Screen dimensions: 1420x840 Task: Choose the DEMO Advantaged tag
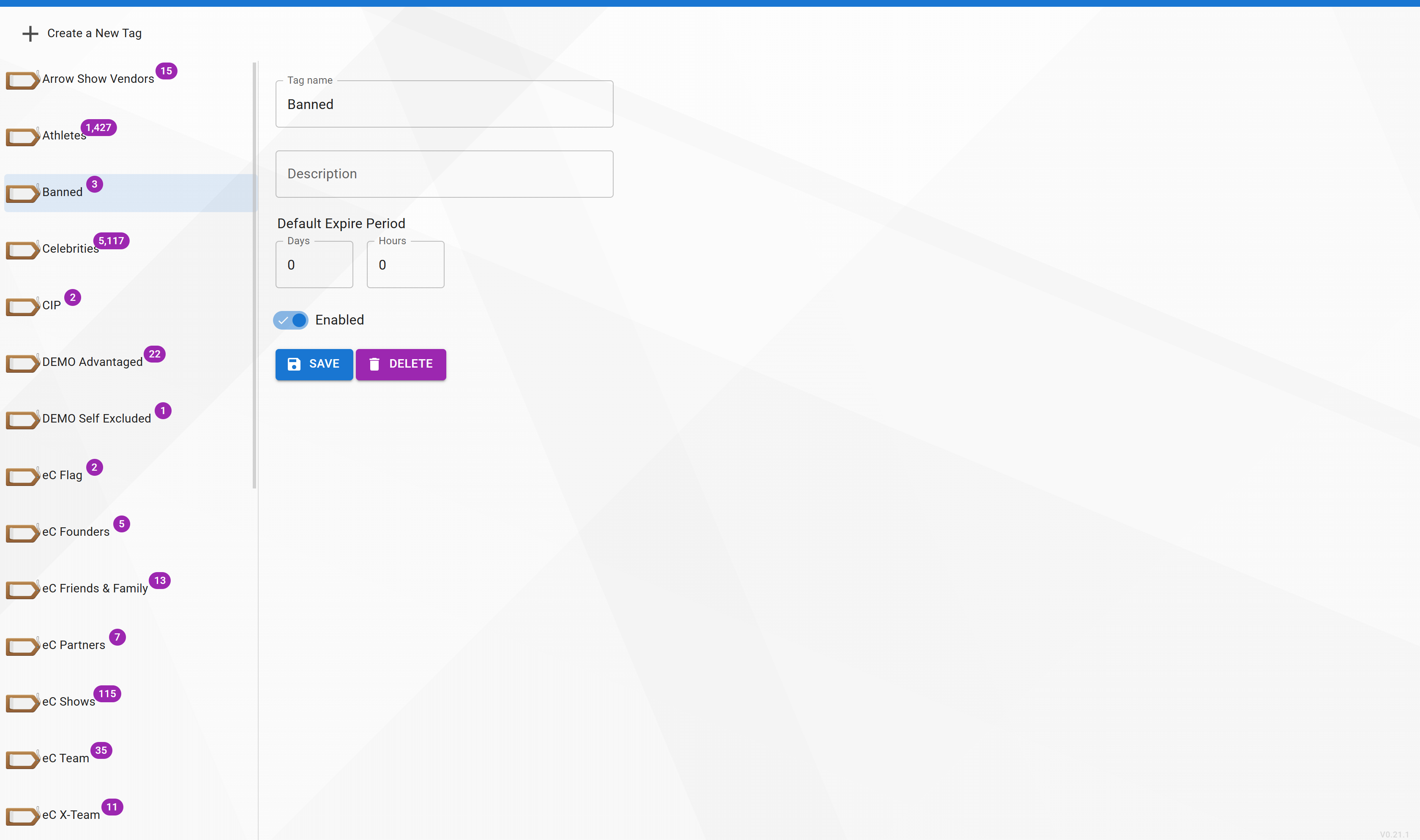click(92, 362)
